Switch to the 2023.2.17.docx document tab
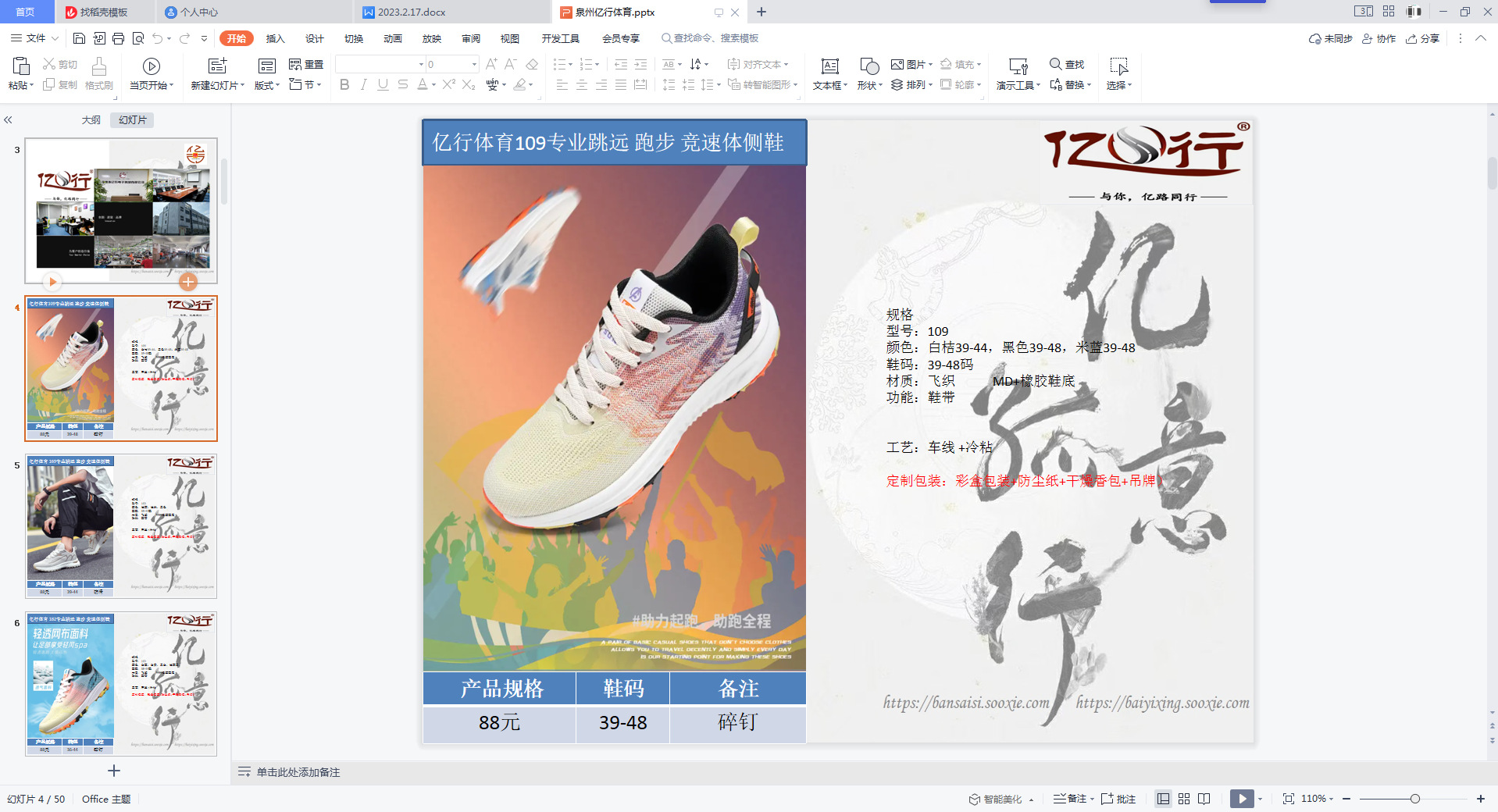1498x812 pixels. 453,12
